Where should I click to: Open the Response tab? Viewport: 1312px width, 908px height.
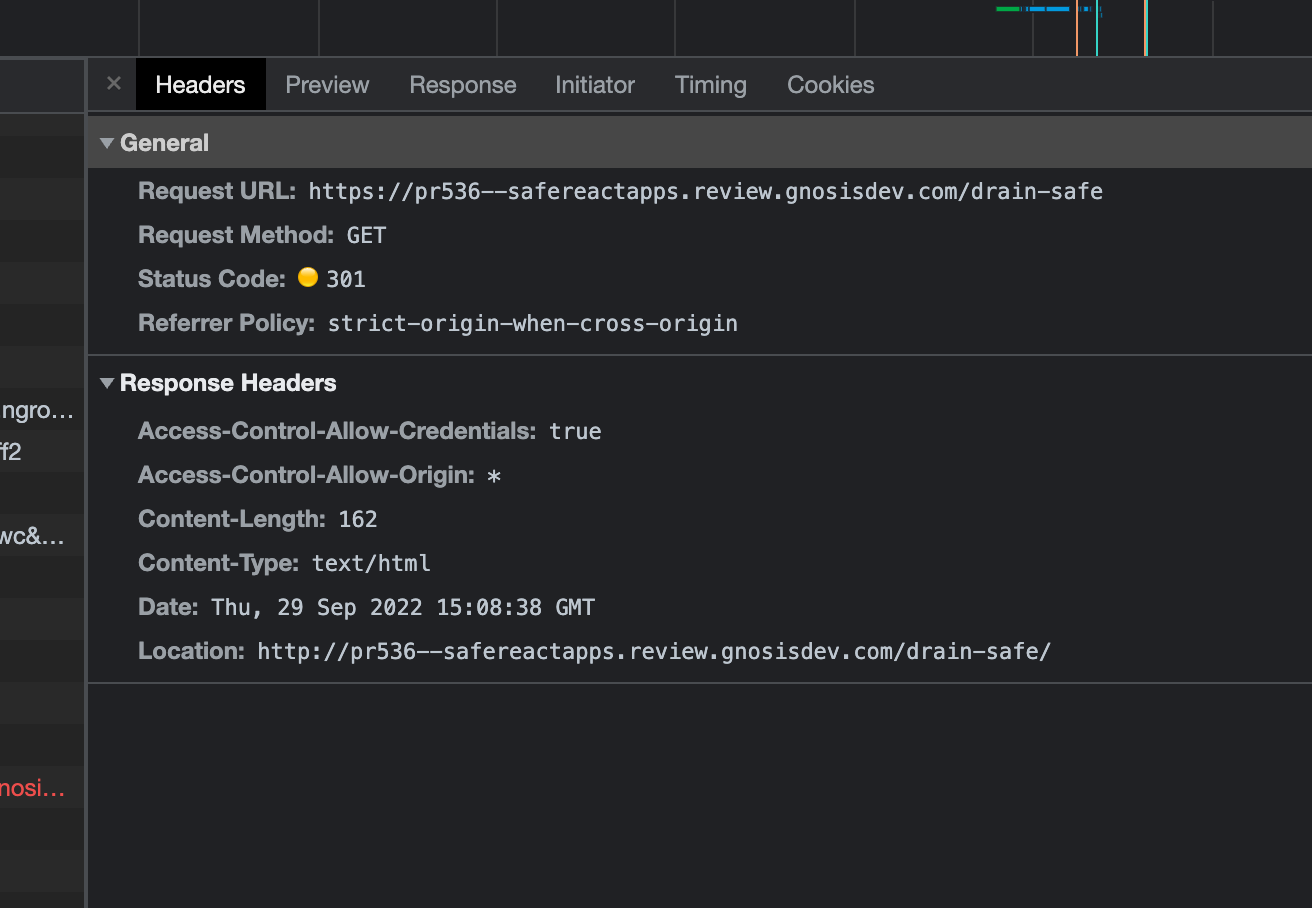(x=462, y=85)
